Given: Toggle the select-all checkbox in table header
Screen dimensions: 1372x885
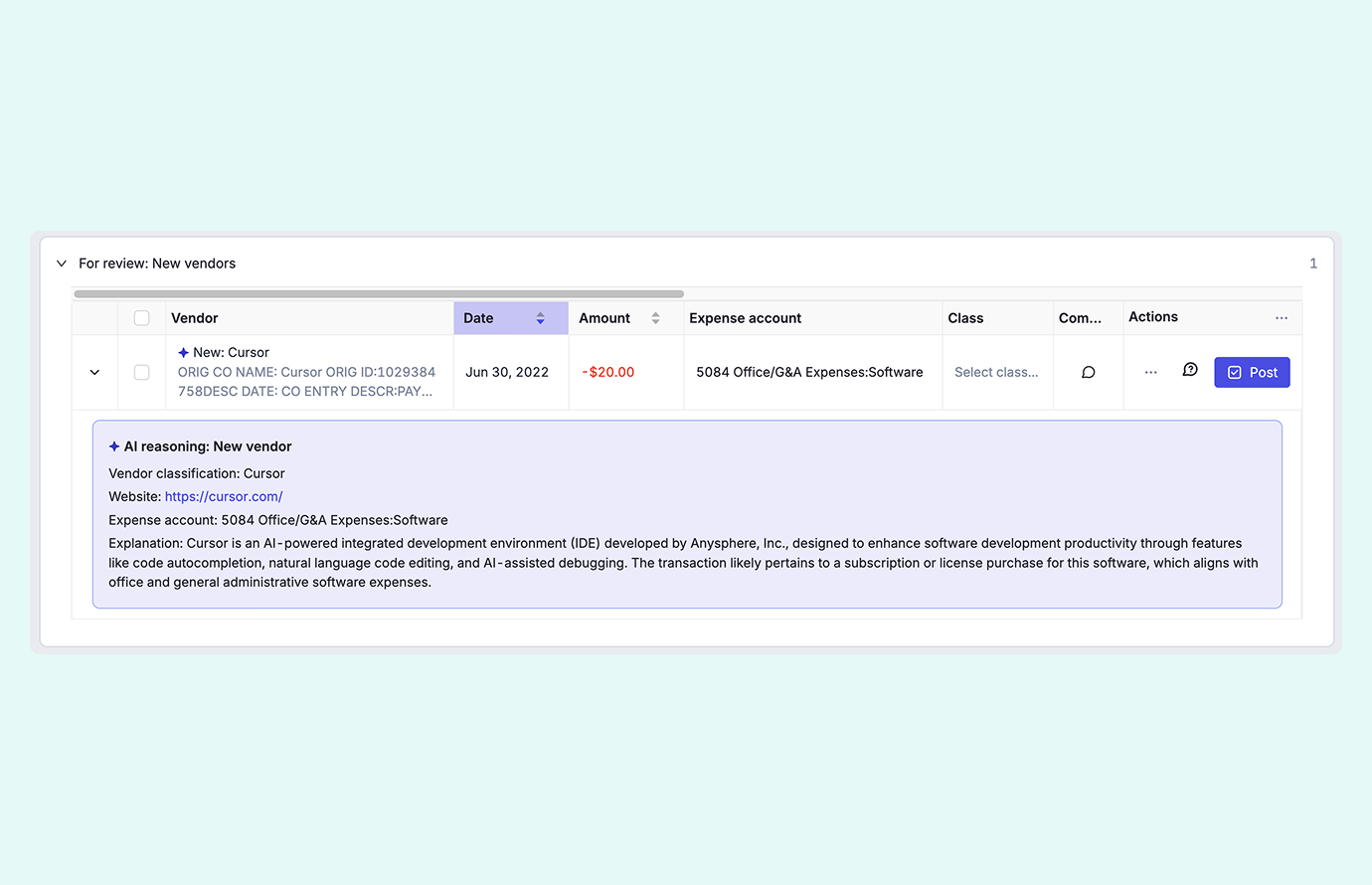Looking at the screenshot, I should pos(141,318).
